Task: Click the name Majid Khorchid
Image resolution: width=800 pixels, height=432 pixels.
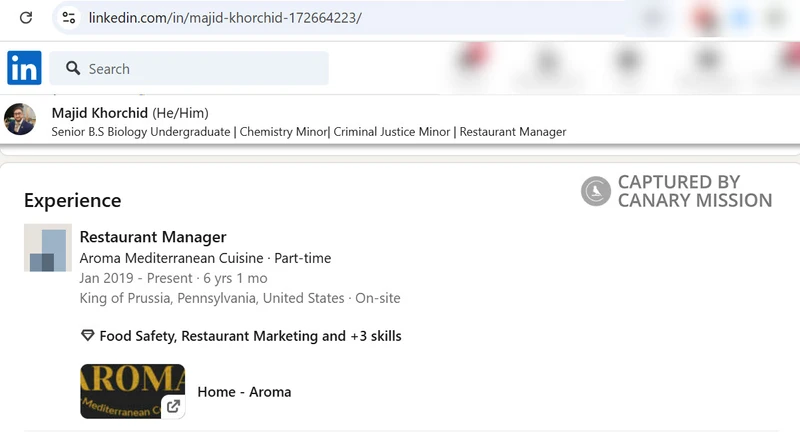Action: click(99, 113)
